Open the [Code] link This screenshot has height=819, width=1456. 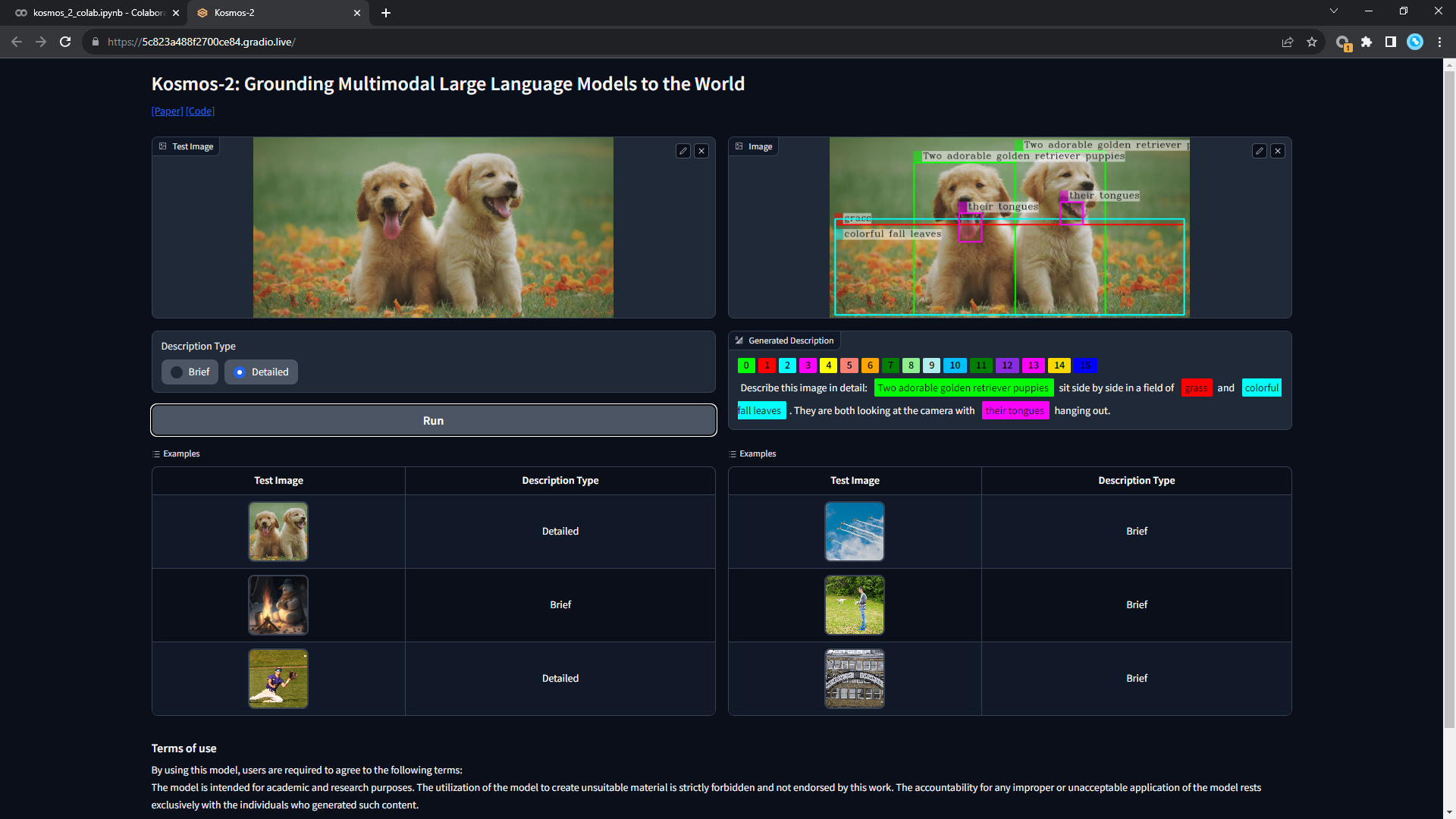point(200,111)
